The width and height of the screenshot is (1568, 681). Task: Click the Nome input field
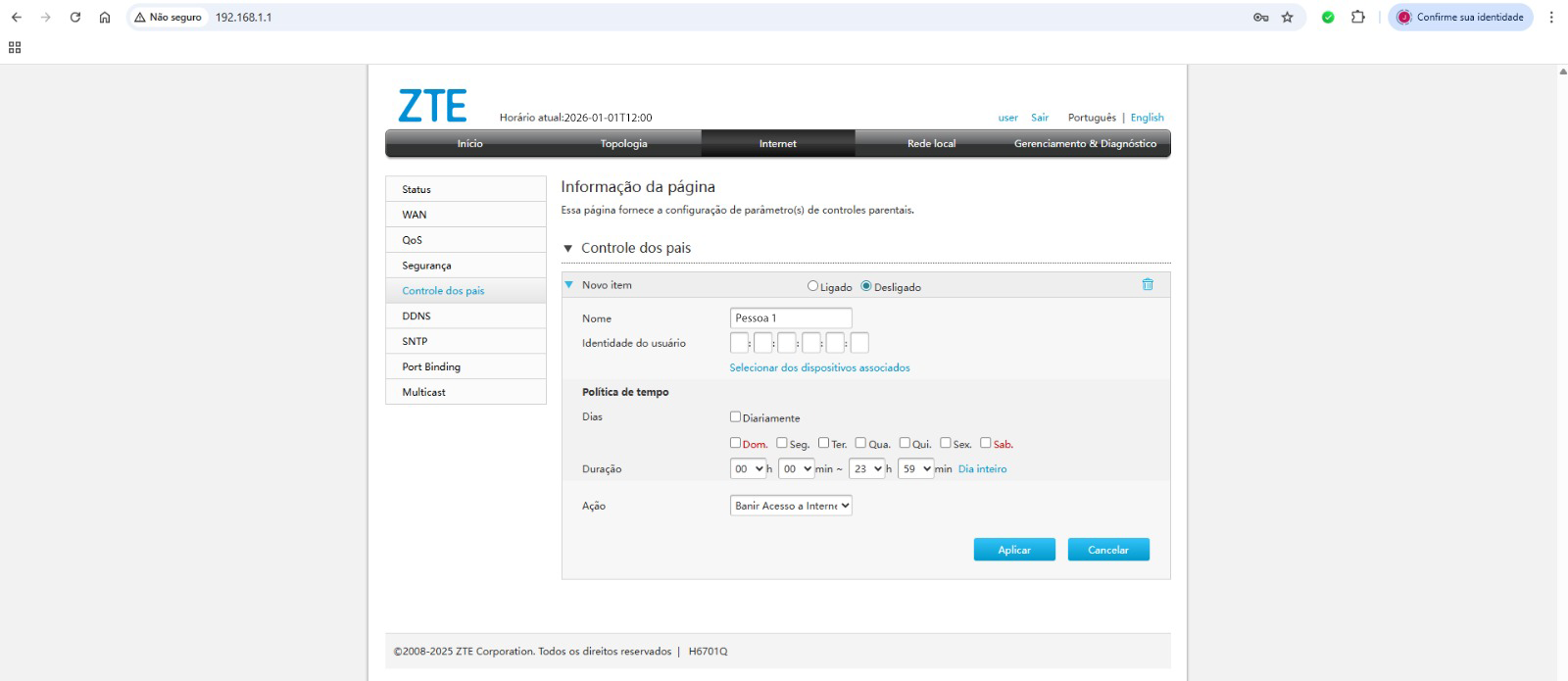tap(790, 317)
